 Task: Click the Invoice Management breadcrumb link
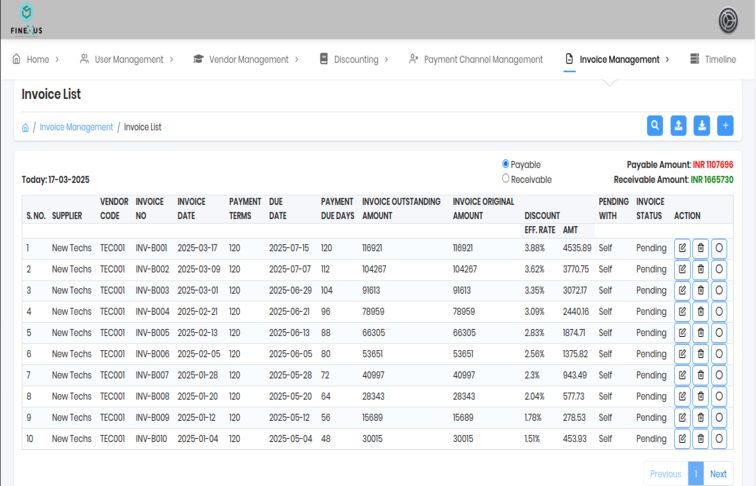point(76,128)
